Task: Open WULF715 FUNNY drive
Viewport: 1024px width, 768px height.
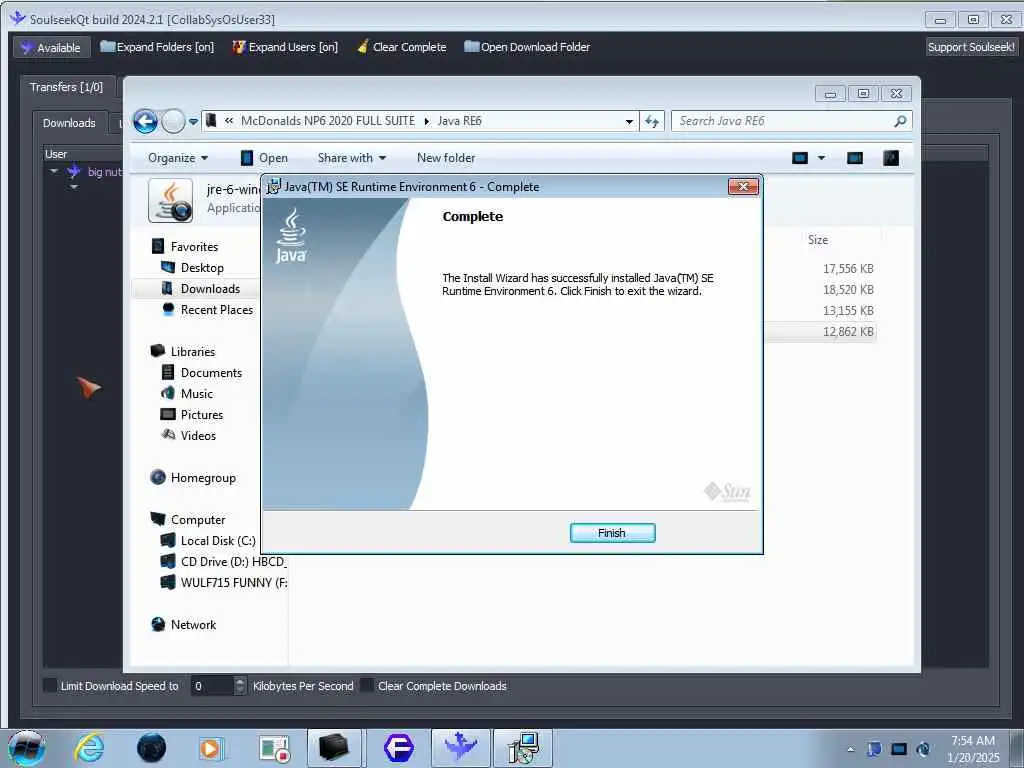Action: coord(233,583)
